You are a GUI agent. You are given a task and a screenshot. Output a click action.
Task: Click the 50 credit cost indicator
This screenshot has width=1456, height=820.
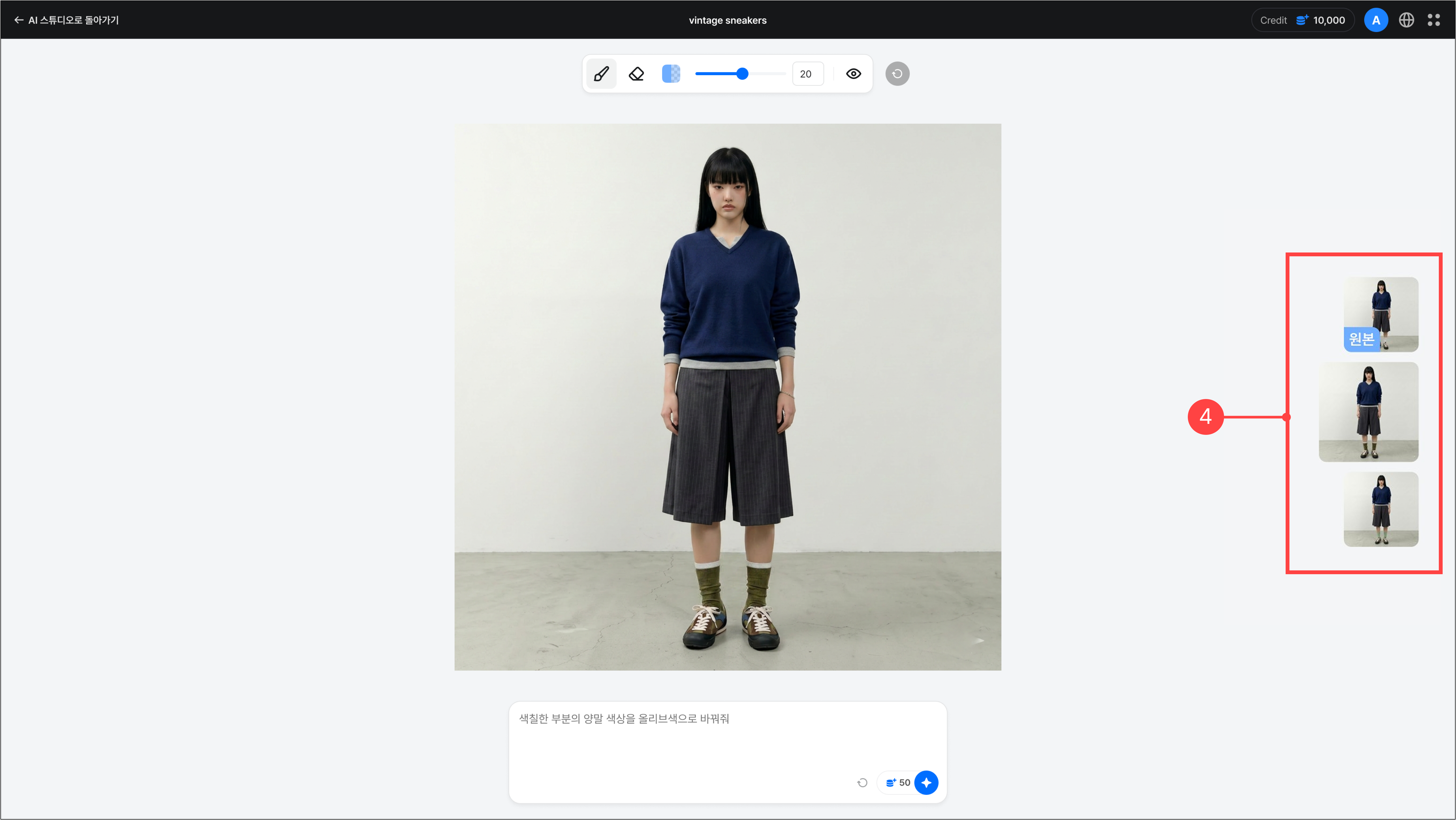(898, 783)
